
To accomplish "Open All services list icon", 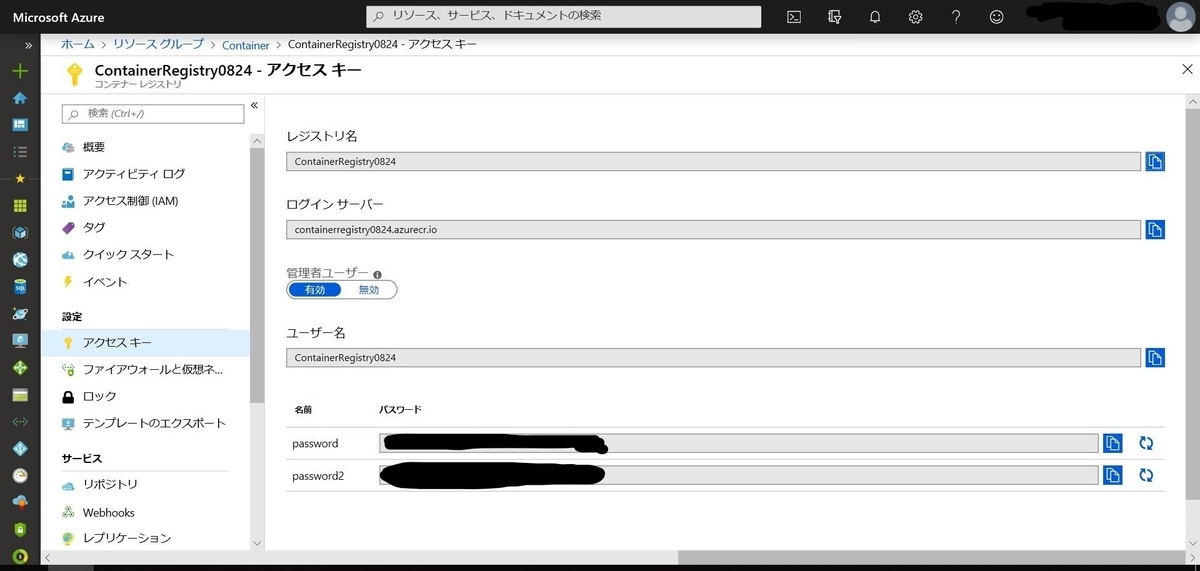I will [x=20, y=152].
